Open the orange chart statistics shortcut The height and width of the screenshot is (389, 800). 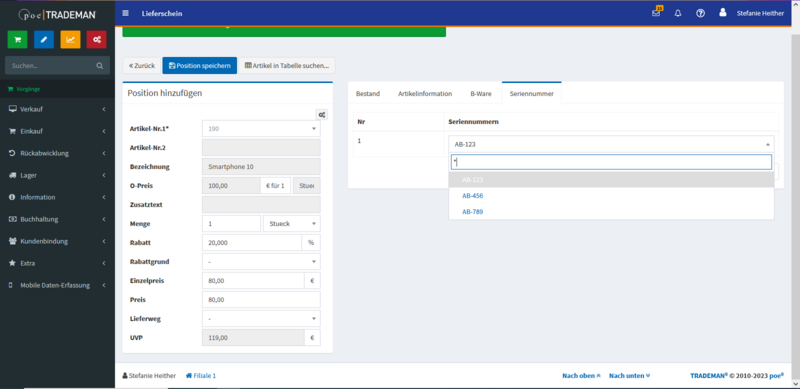click(x=70, y=40)
